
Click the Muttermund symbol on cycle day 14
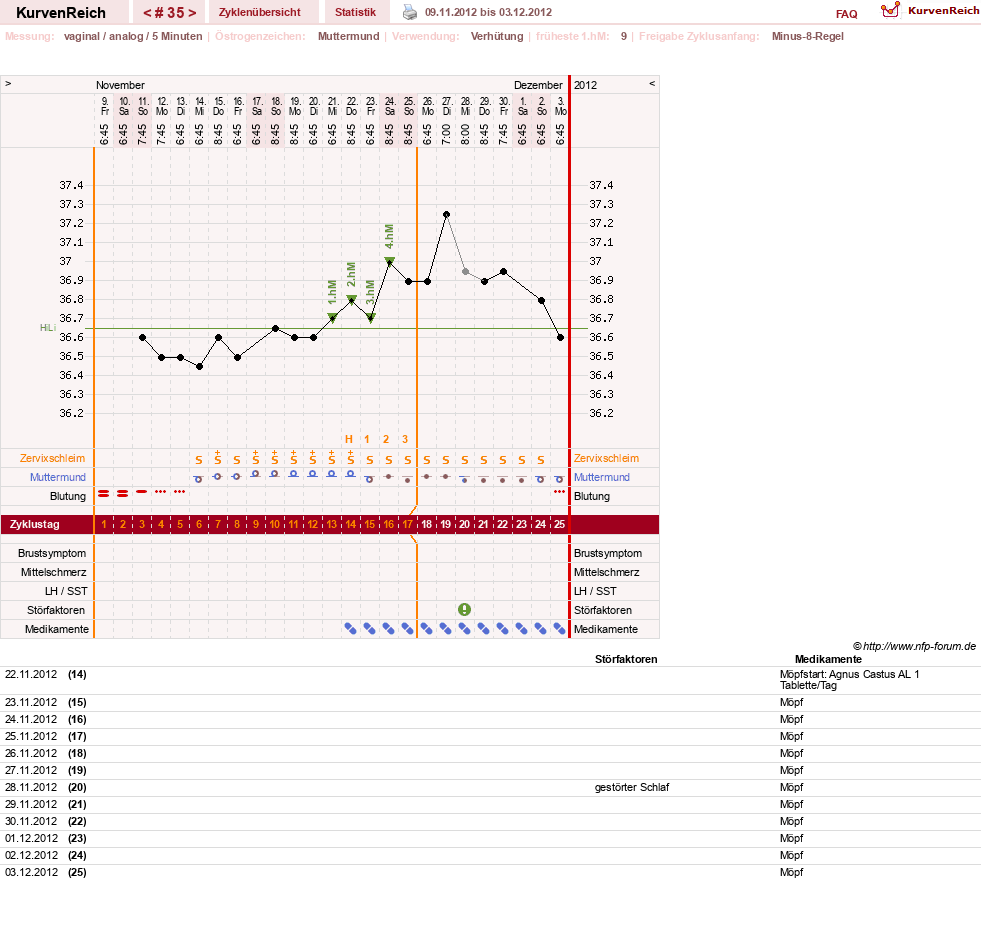(x=350, y=474)
